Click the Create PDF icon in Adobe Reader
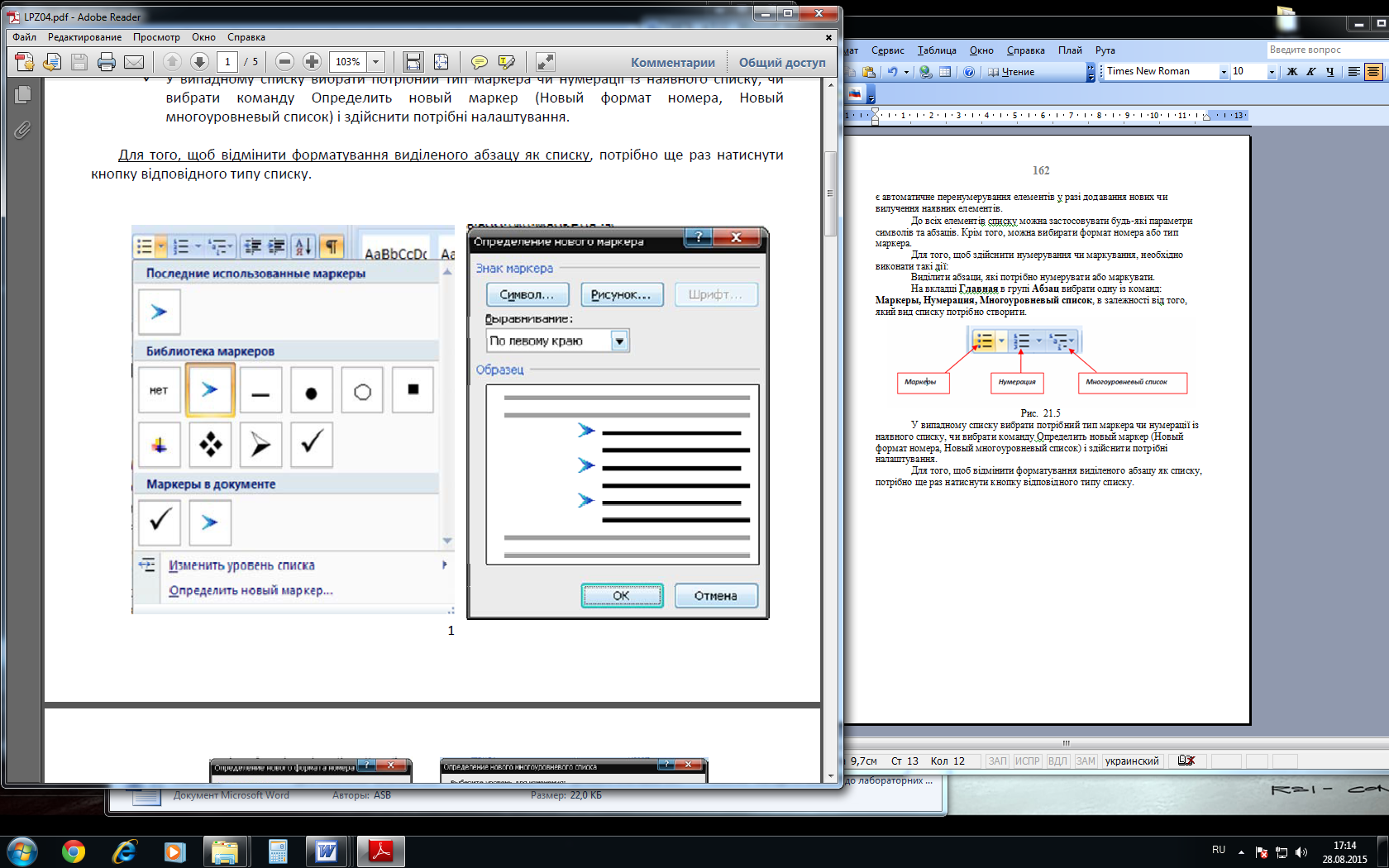Screen dimensions: 1389x868 [x=25, y=62]
